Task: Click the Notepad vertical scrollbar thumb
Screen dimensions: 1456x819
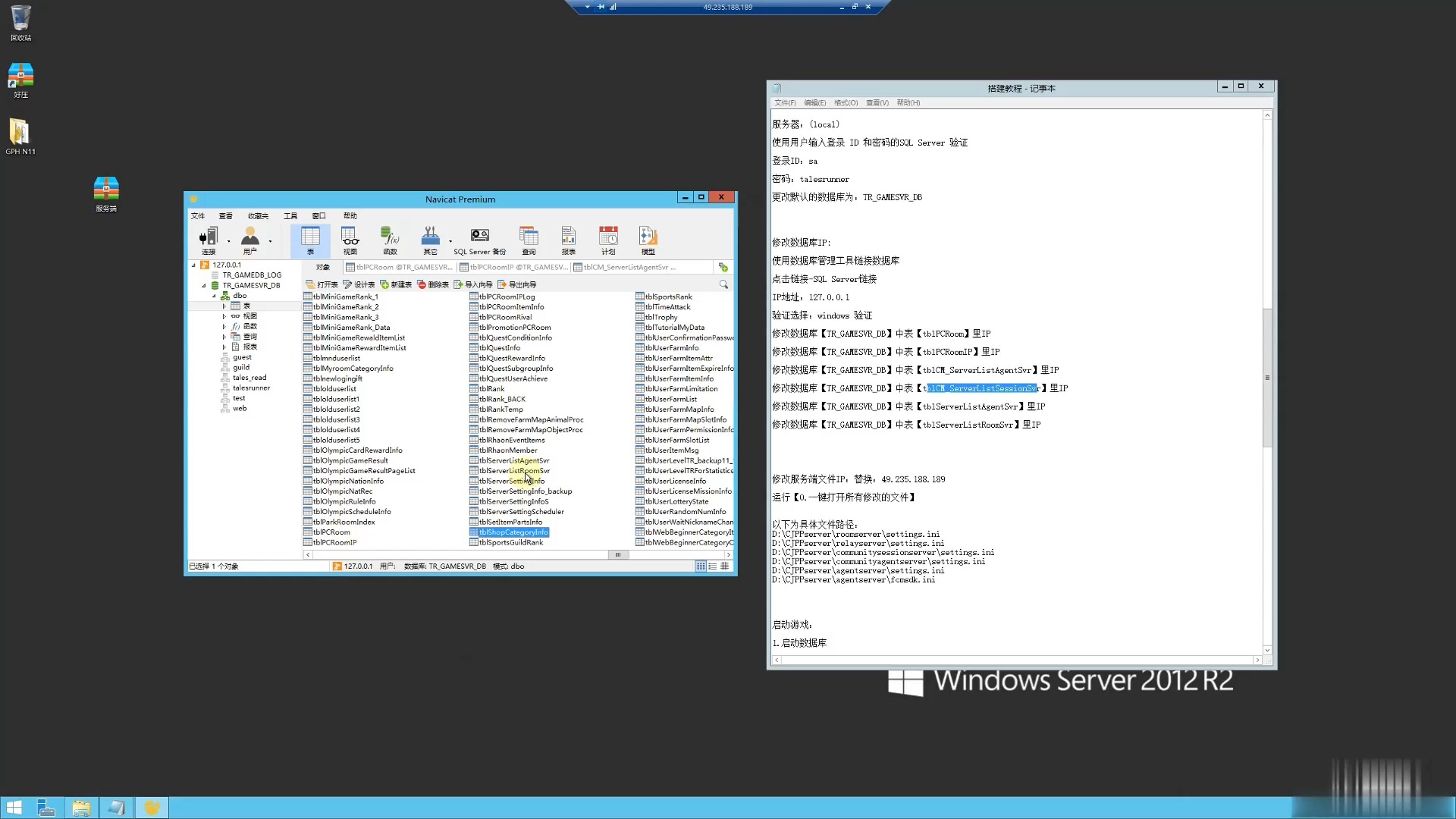Action: click(x=1267, y=378)
